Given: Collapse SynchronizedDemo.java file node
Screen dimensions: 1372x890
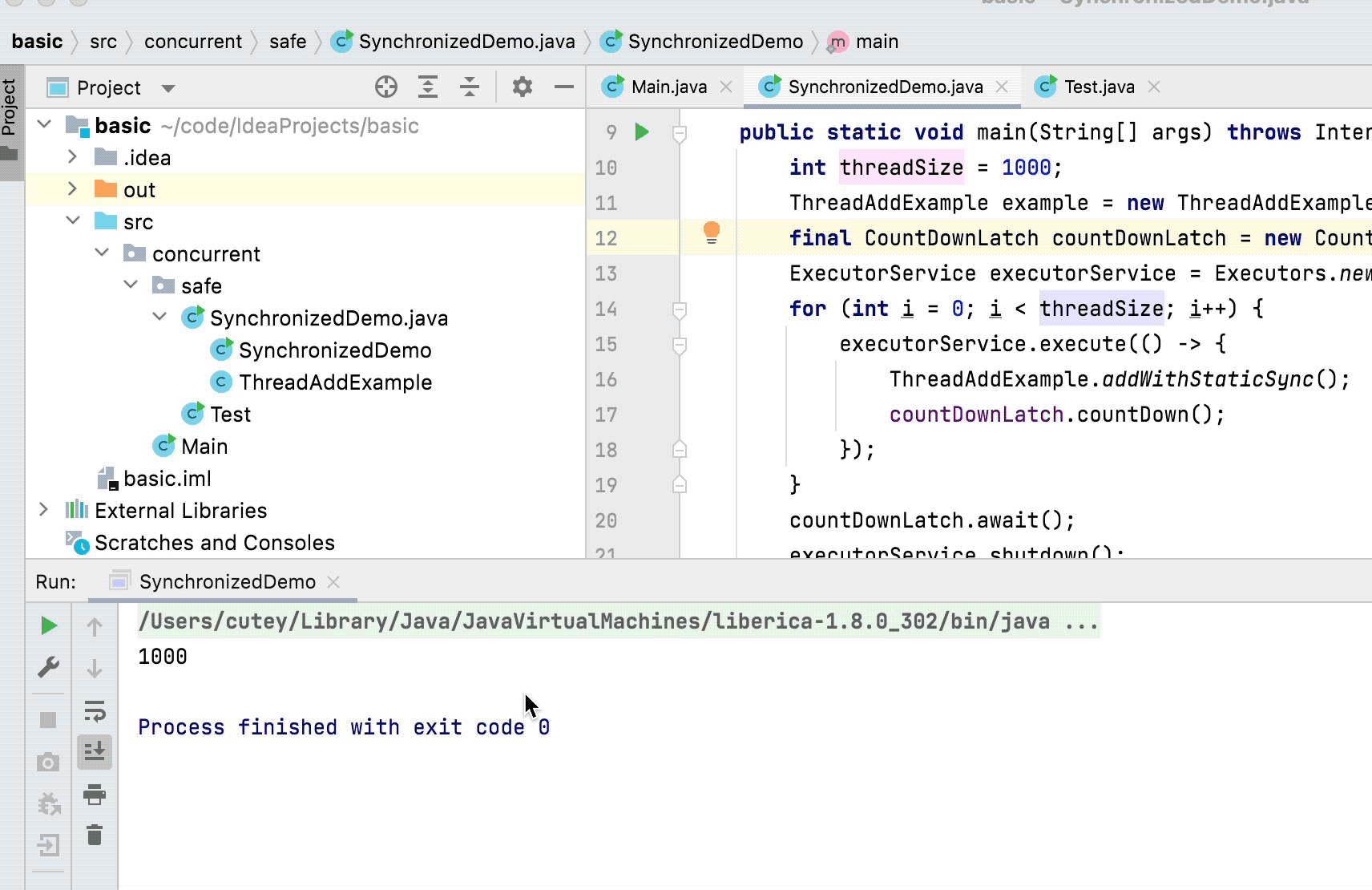Looking at the screenshot, I should pyautogui.click(x=159, y=317).
